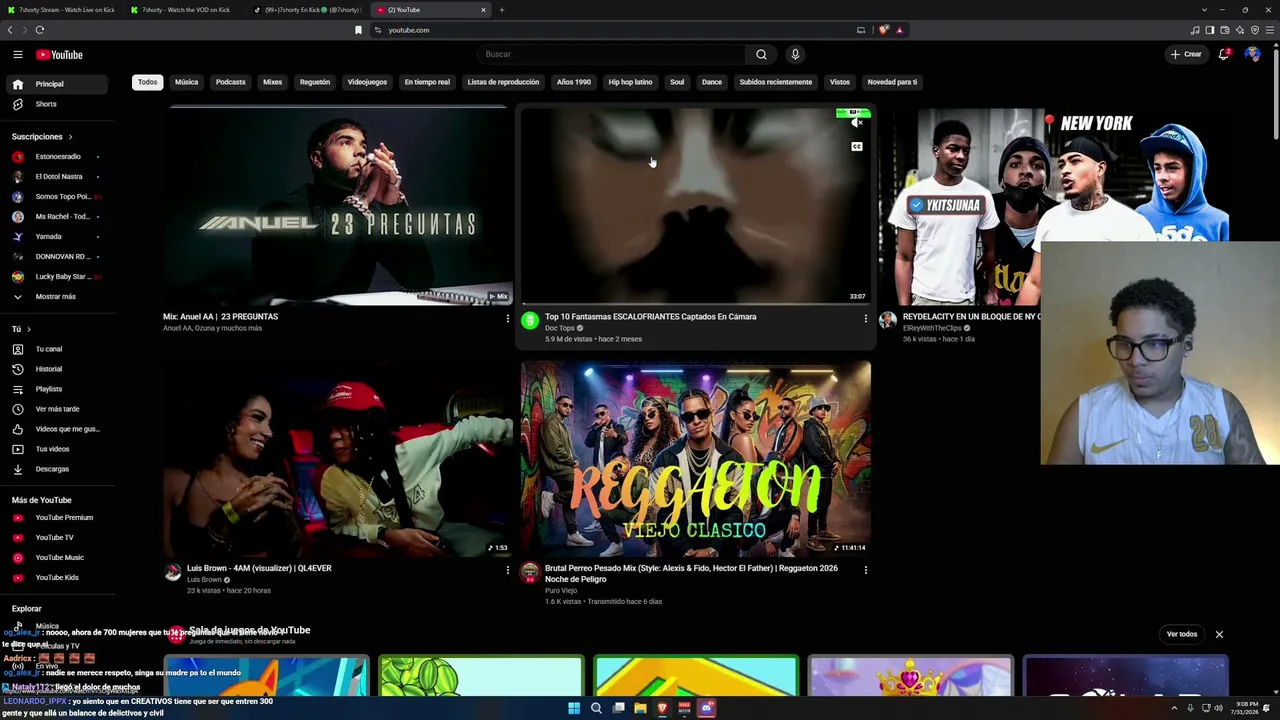This screenshot has width=1280, height=720.
Task: Open the browser tab search dropdown
Action: click(x=1205, y=10)
